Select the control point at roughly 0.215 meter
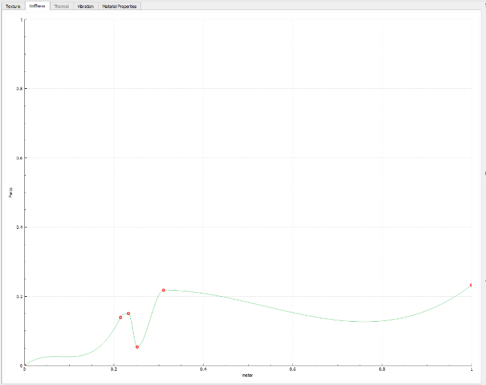This screenshot has height=385, width=486. [x=121, y=317]
